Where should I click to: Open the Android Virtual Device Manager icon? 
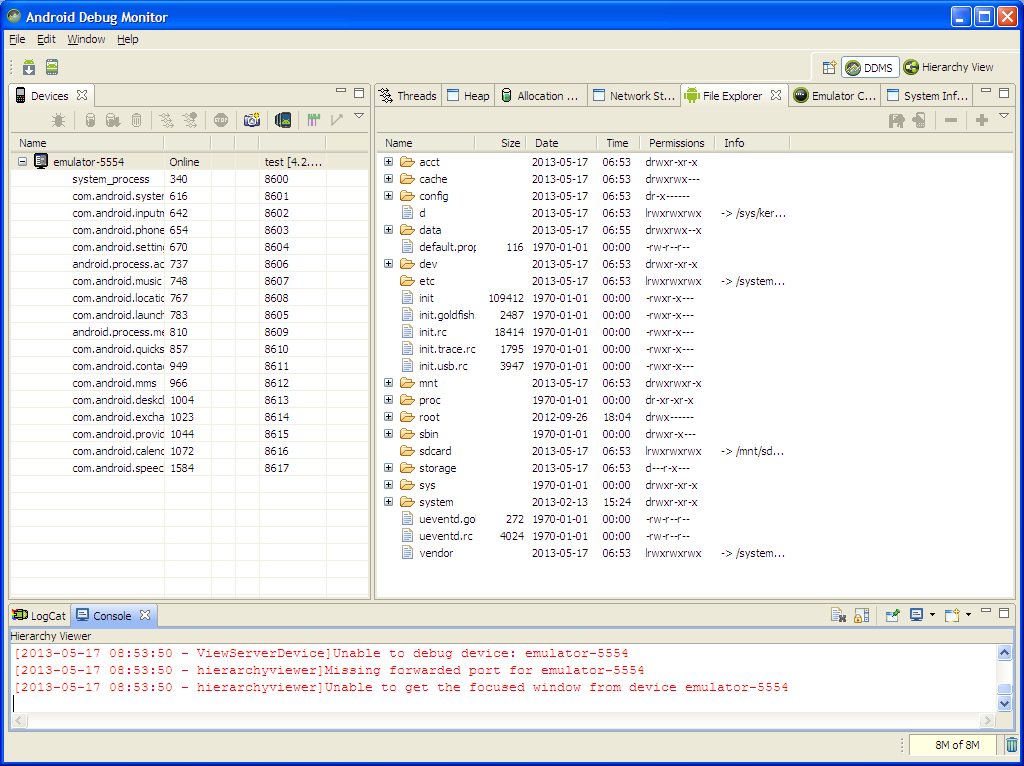pyautogui.click(x=52, y=67)
